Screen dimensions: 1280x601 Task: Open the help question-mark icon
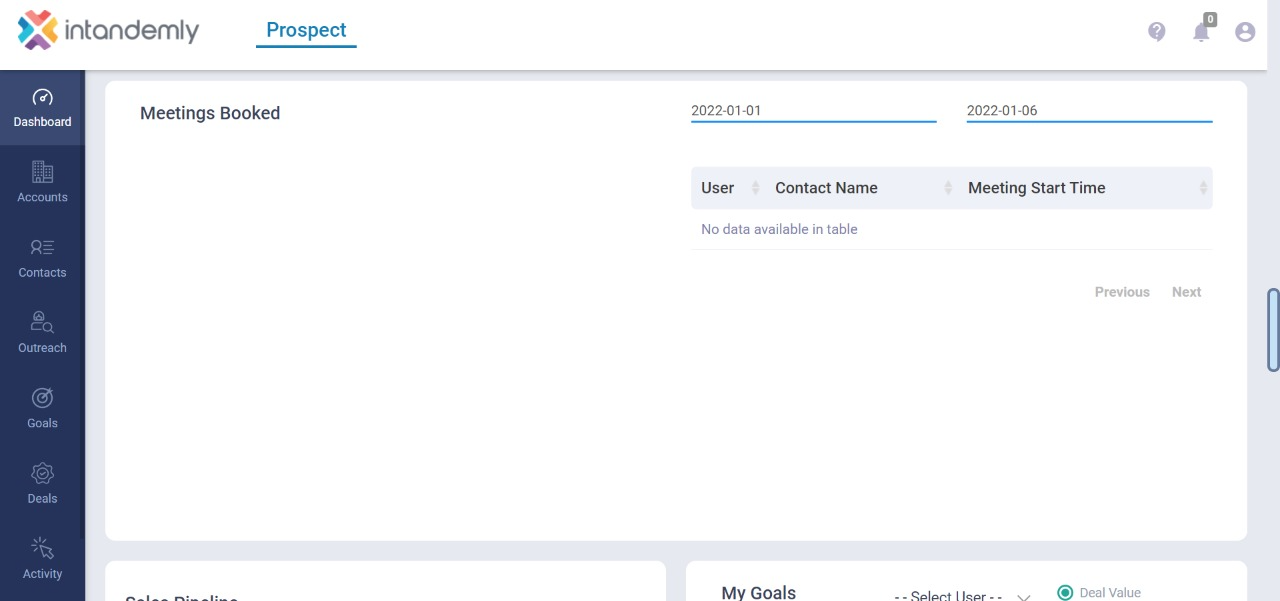point(1157,31)
